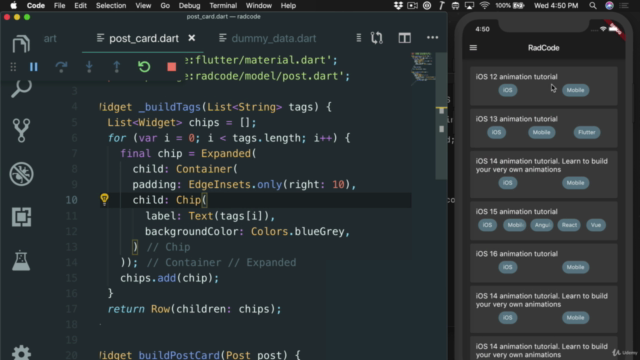Screen dimensions: 640x360
Task: Click the lightbulb quick-fix icon on line 10
Action: coord(104,199)
